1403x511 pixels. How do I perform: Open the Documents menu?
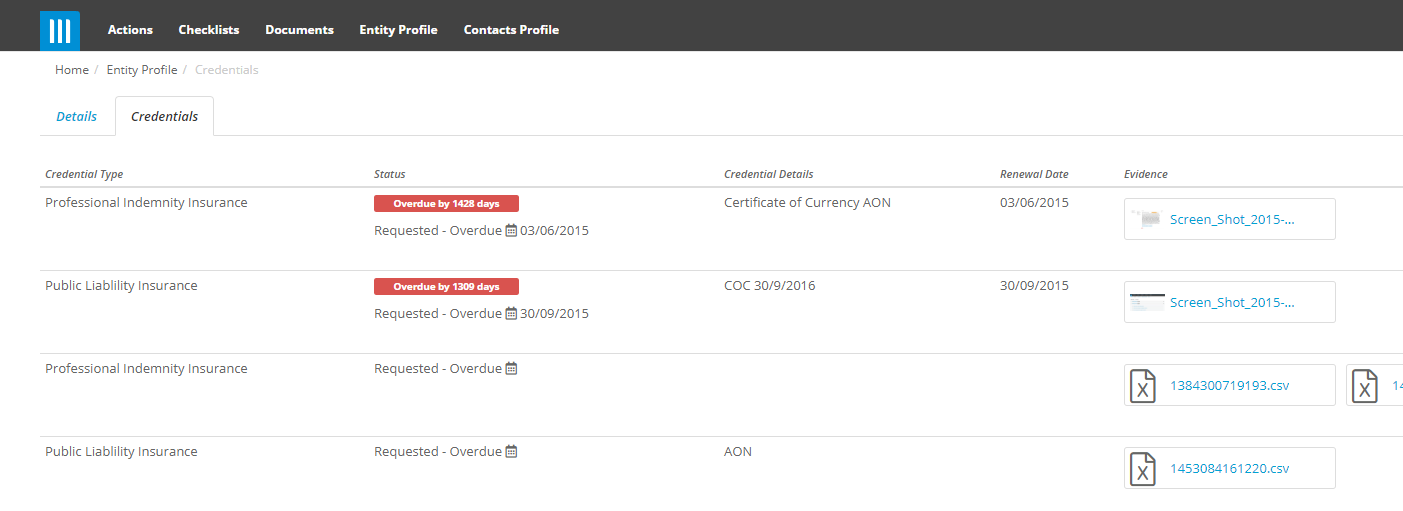pyautogui.click(x=299, y=30)
